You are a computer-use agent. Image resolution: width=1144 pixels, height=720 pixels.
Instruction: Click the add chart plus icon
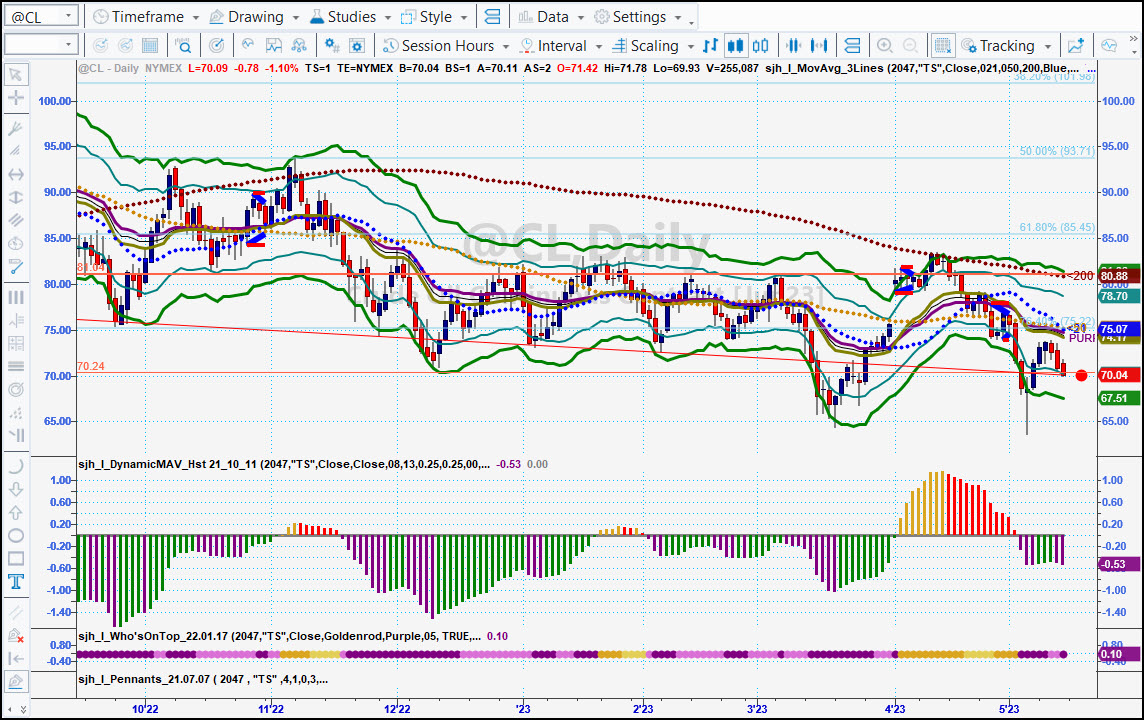pyautogui.click(x=1075, y=46)
